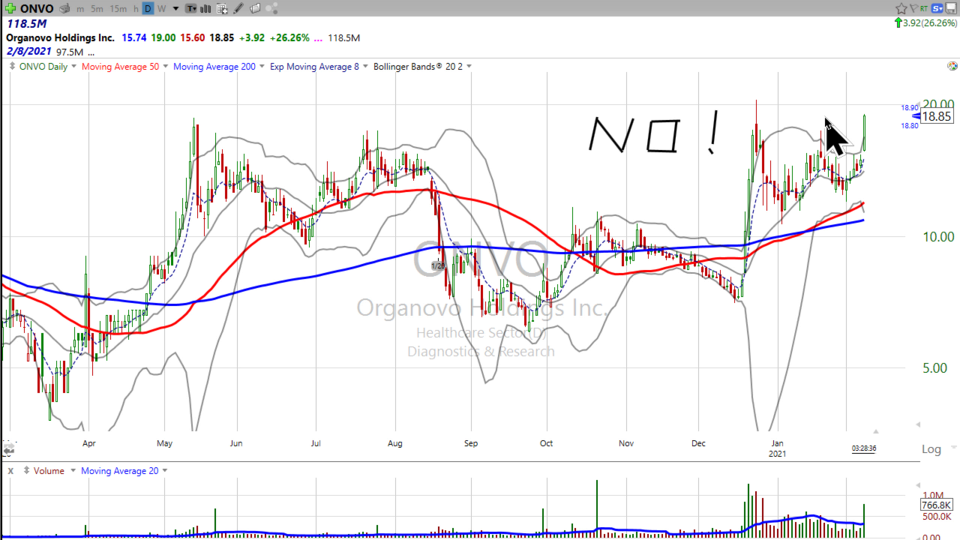
Task: Open the blue S streaming dropdown
Action: click(x=937, y=8)
